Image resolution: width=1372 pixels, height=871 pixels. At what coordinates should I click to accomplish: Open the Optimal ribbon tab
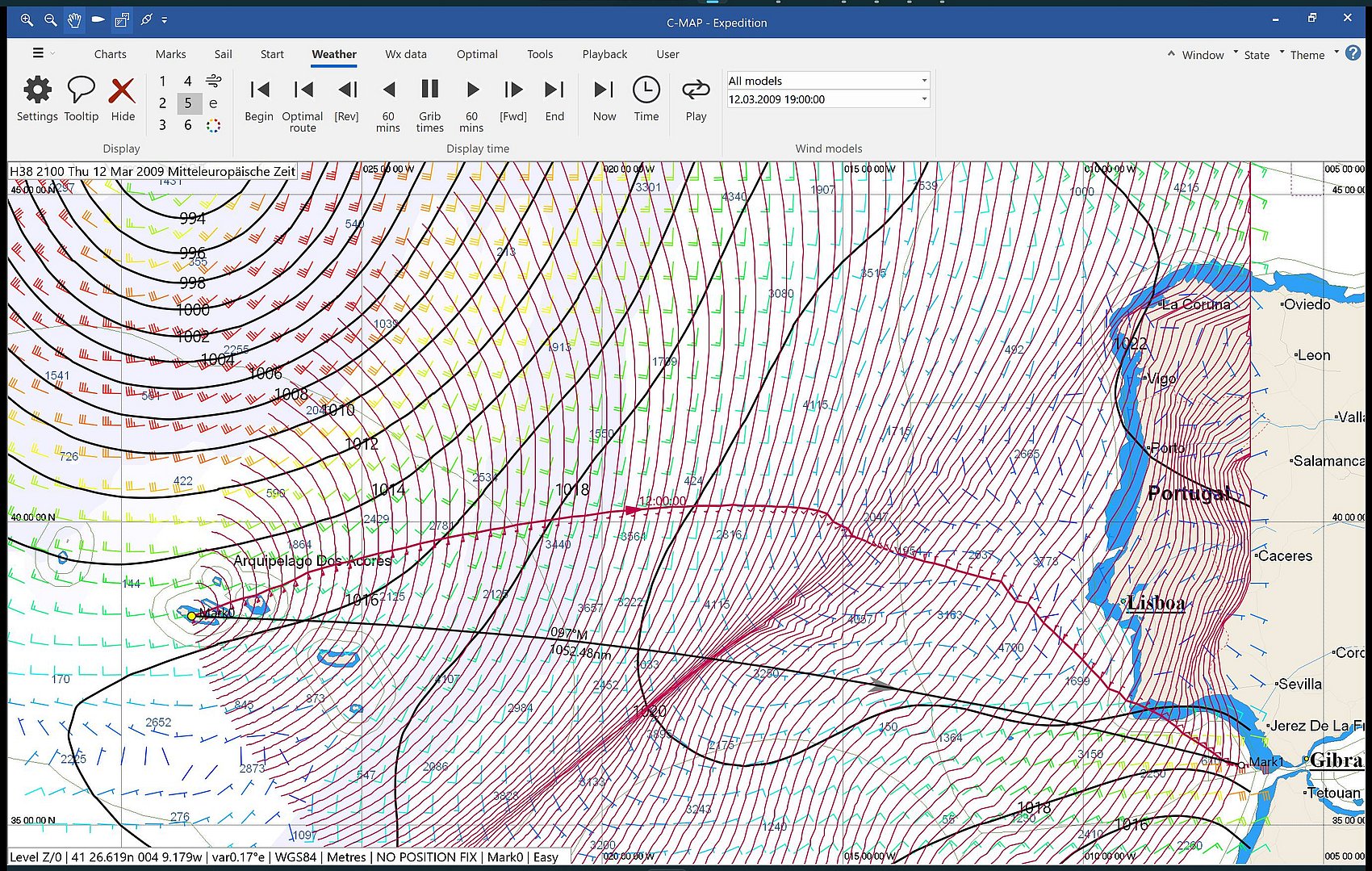[477, 54]
